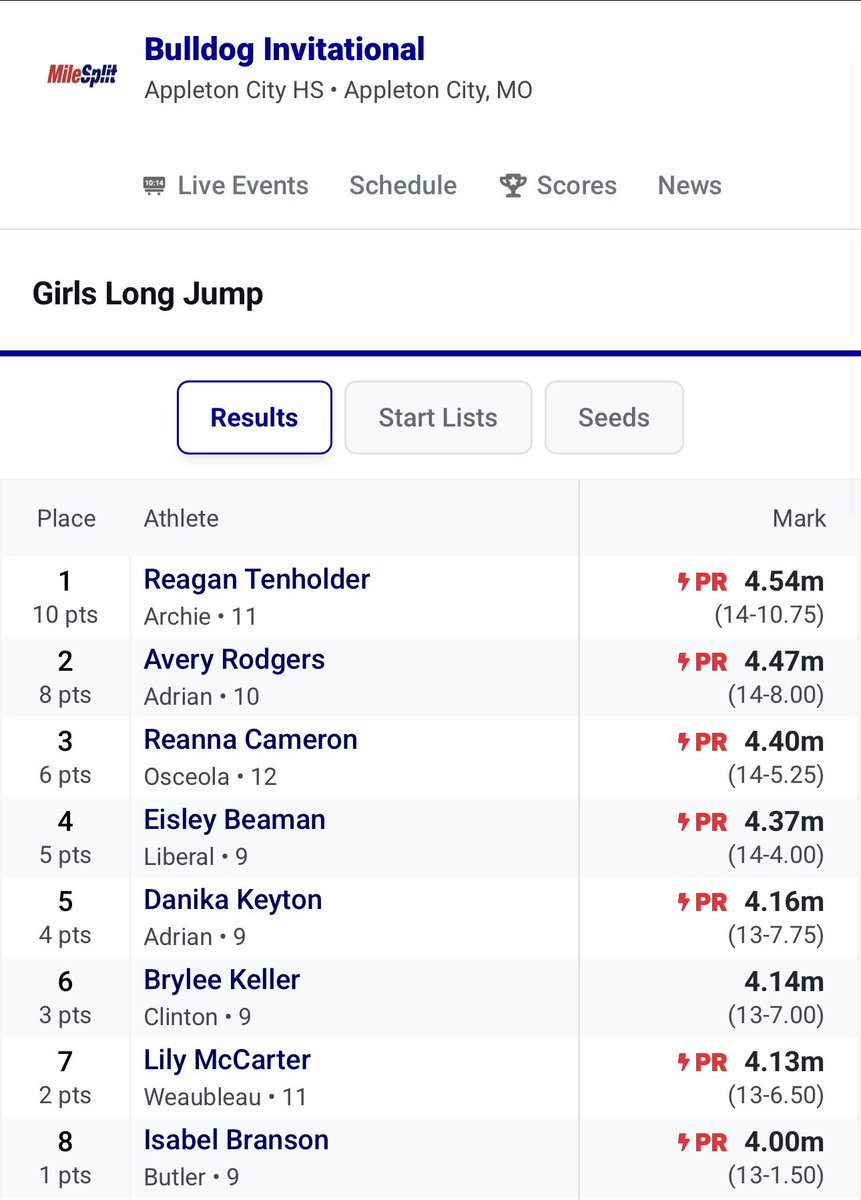Click the MileSplit logo
861x1200 pixels.
[83, 73]
